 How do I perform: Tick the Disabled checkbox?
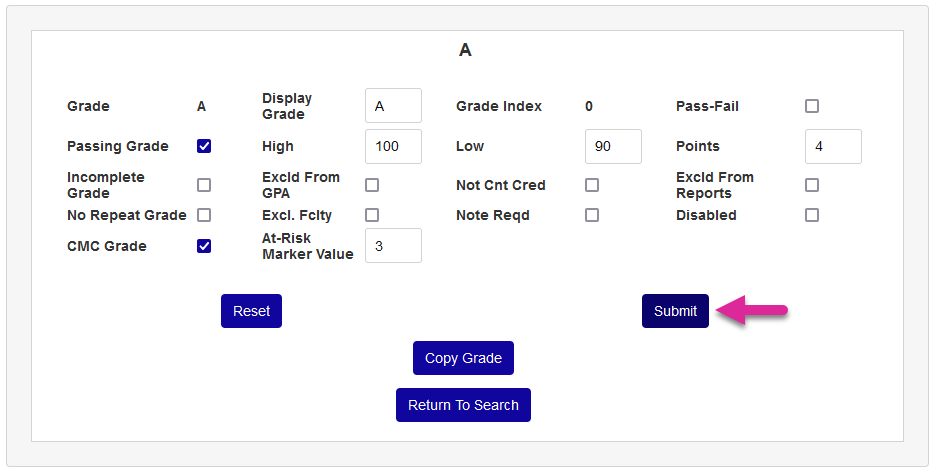812,215
